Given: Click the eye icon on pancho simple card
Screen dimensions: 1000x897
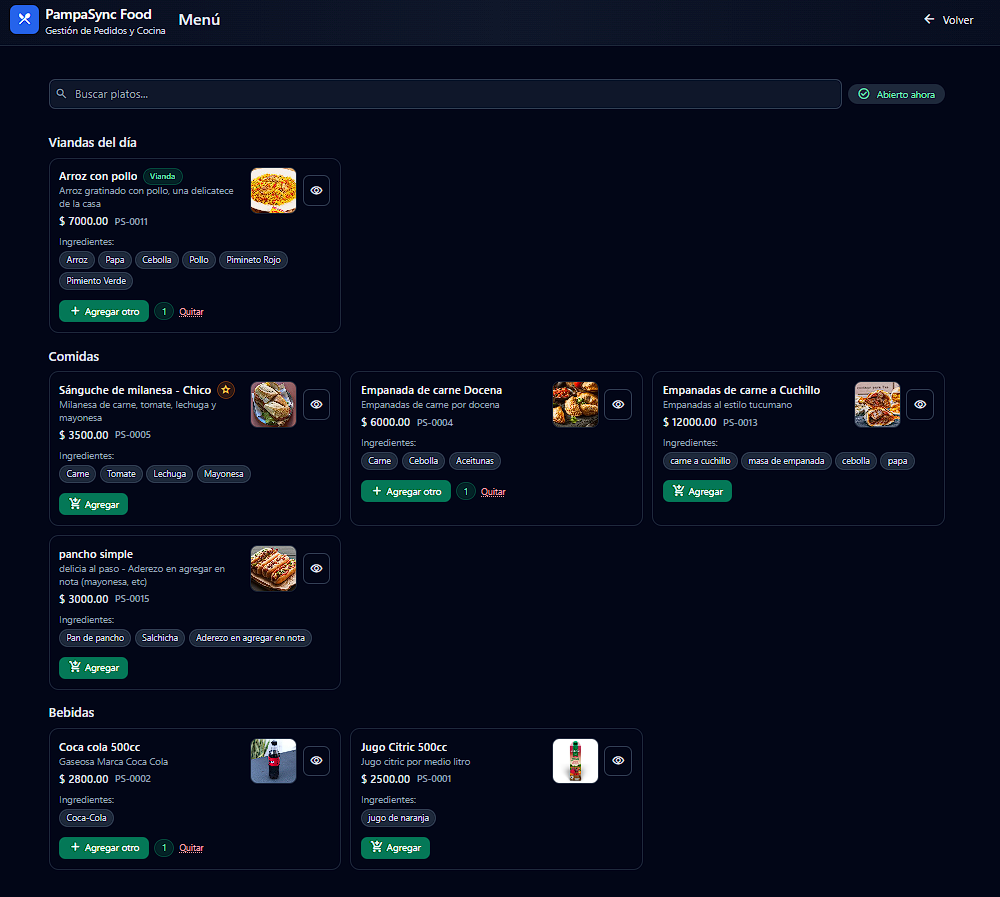Looking at the screenshot, I should 316,568.
